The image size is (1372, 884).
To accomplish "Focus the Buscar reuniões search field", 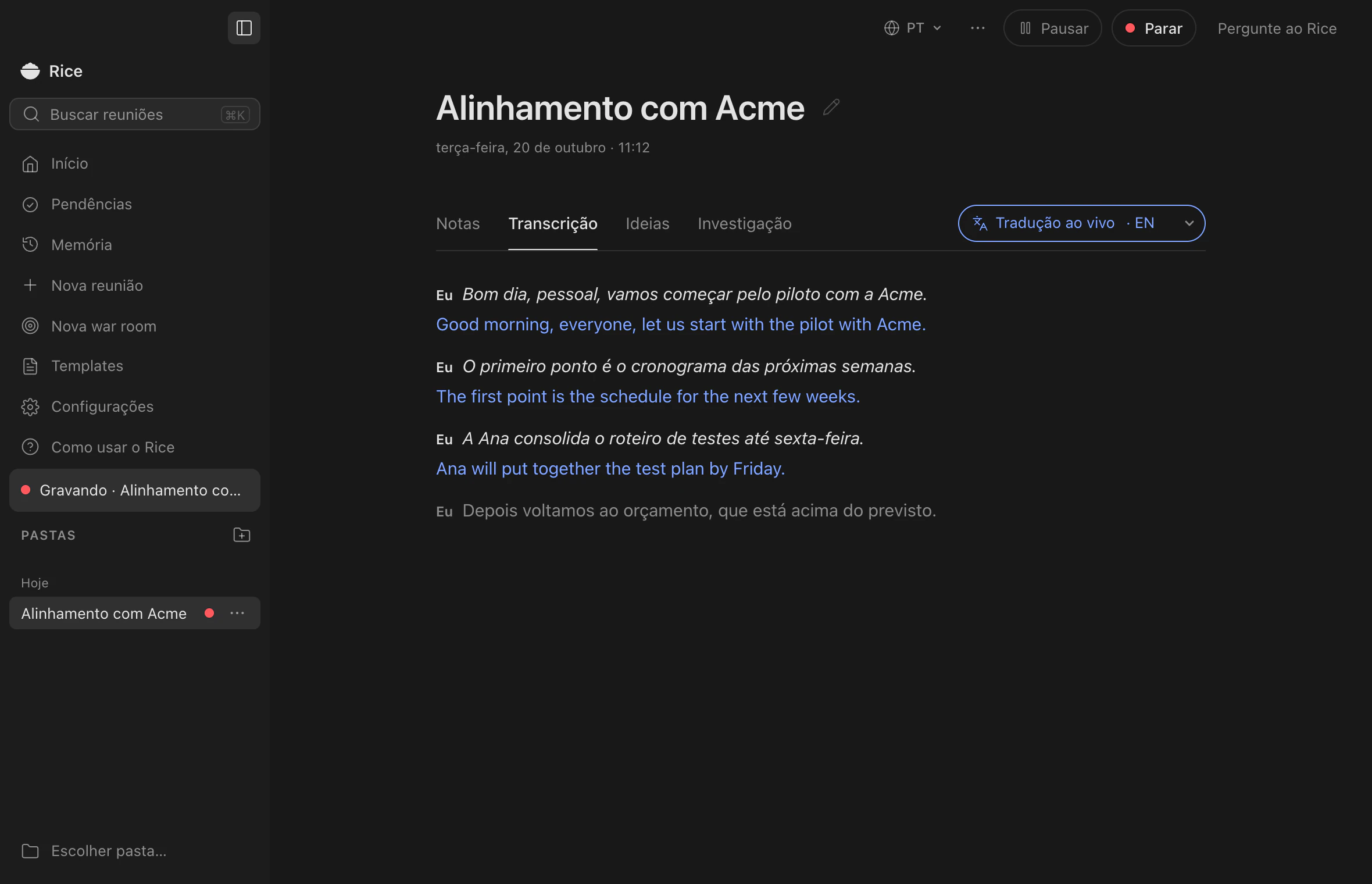I will pyautogui.click(x=135, y=114).
